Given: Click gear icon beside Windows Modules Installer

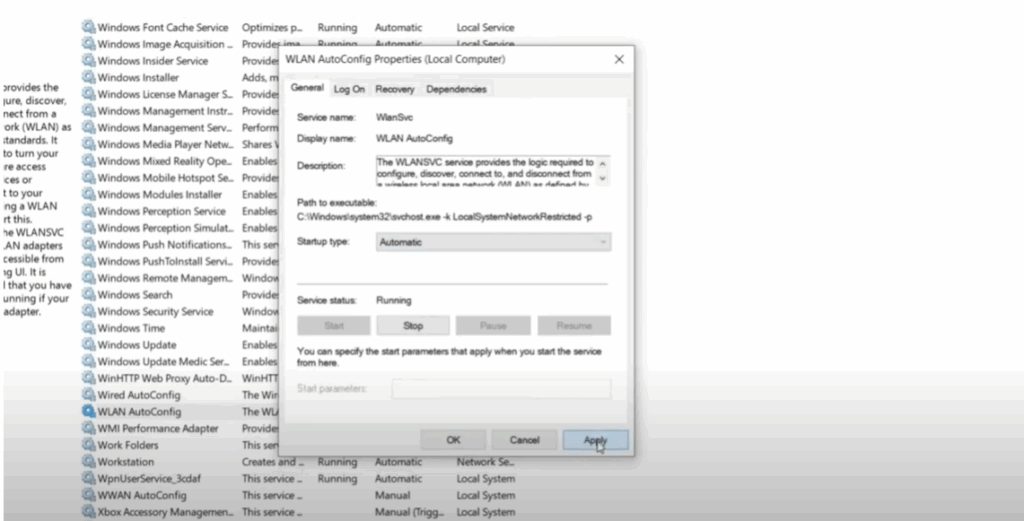Looking at the screenshot, I should pos(89,194).
